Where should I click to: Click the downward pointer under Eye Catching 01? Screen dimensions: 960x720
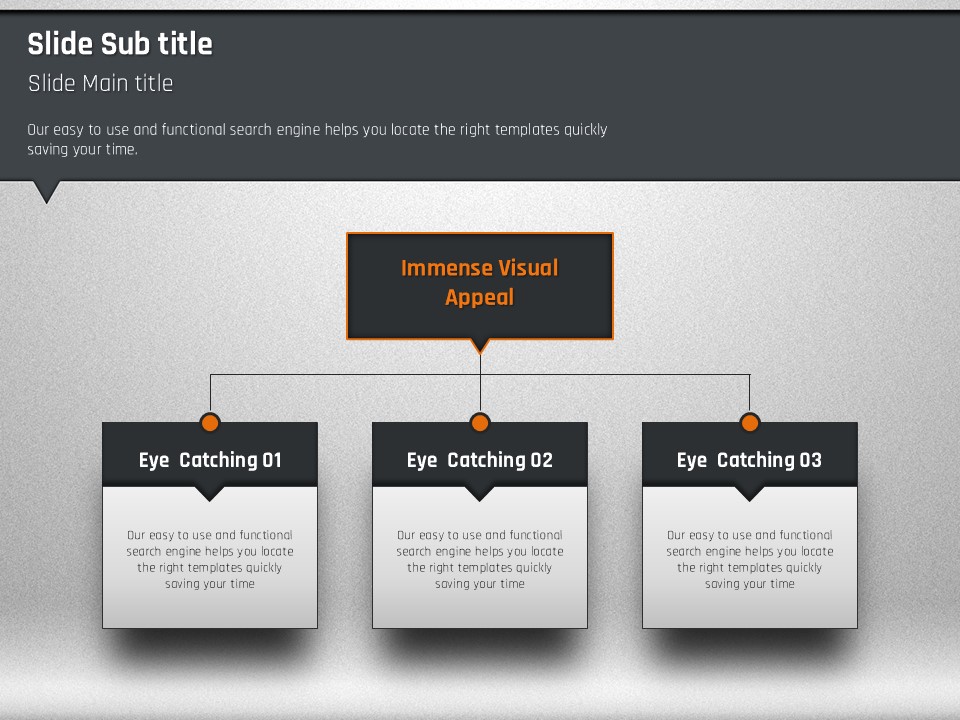pos(209,493)
